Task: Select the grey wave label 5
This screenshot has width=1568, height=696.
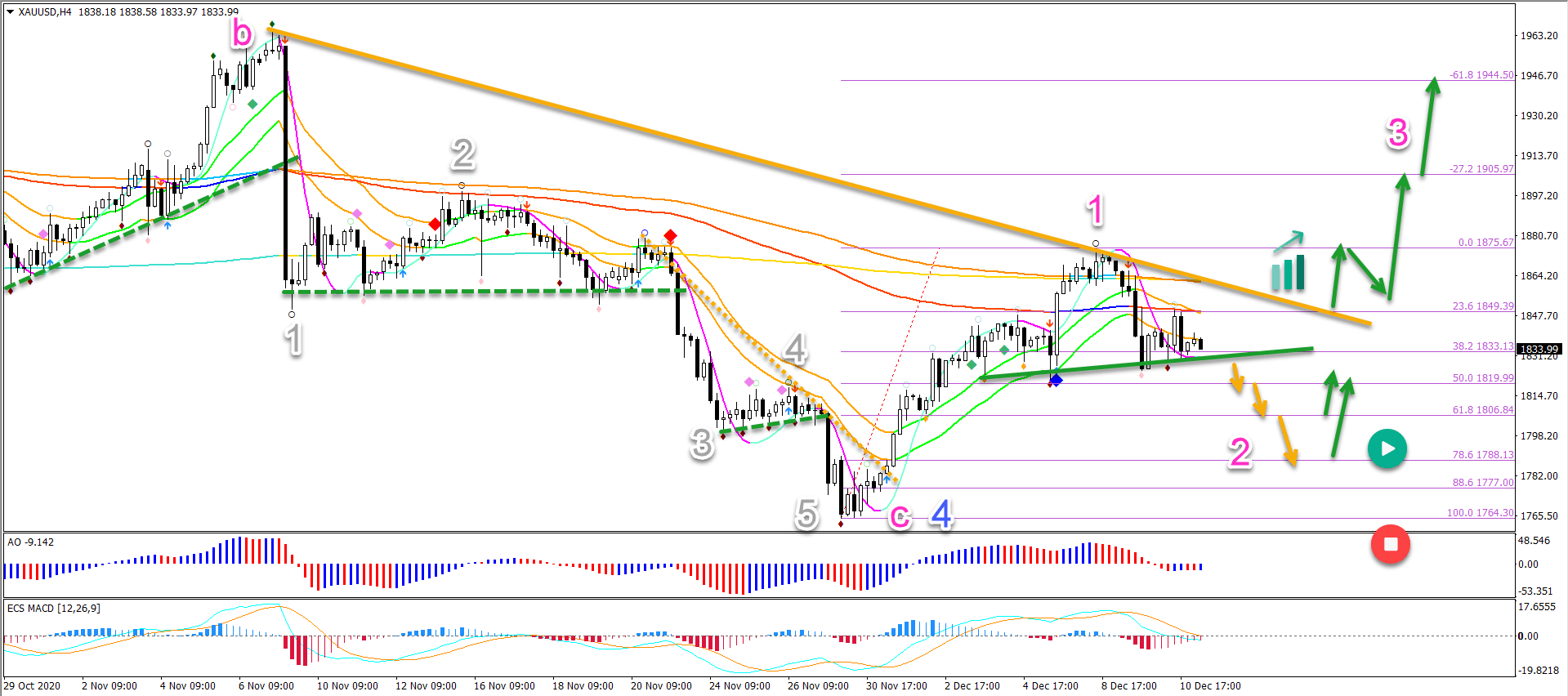Action: (x=806, y=515)
